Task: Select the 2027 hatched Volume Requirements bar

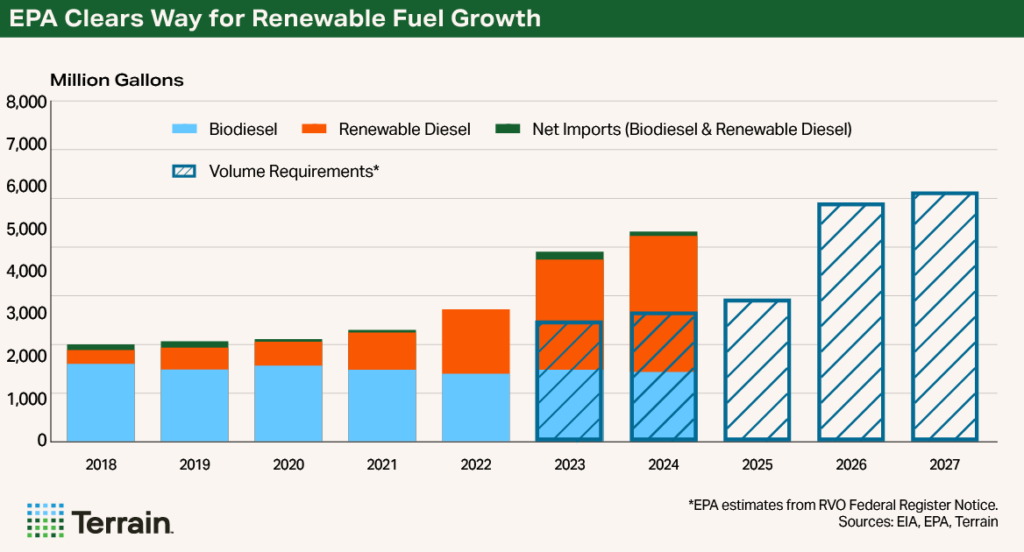Action: point(944,316)
